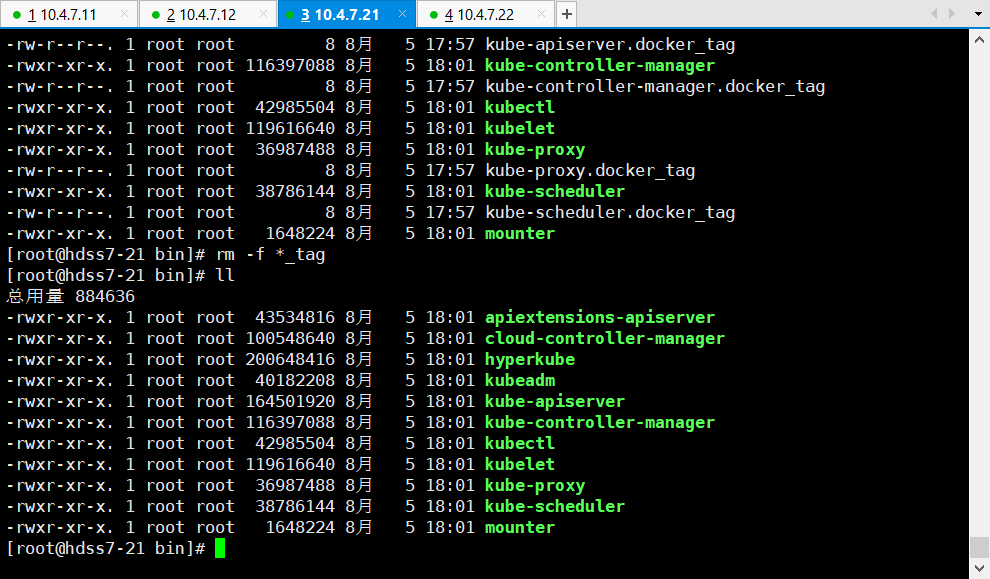Click the cloud-controller-manager entry
The height and width of the screenshot is (579, 990).
[x=604, y=338]
